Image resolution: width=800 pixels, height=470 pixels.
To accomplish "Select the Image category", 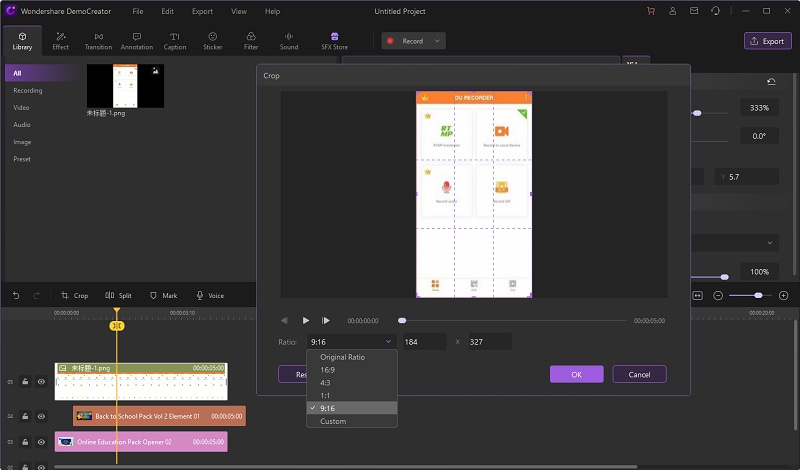I will pos(22,142).
